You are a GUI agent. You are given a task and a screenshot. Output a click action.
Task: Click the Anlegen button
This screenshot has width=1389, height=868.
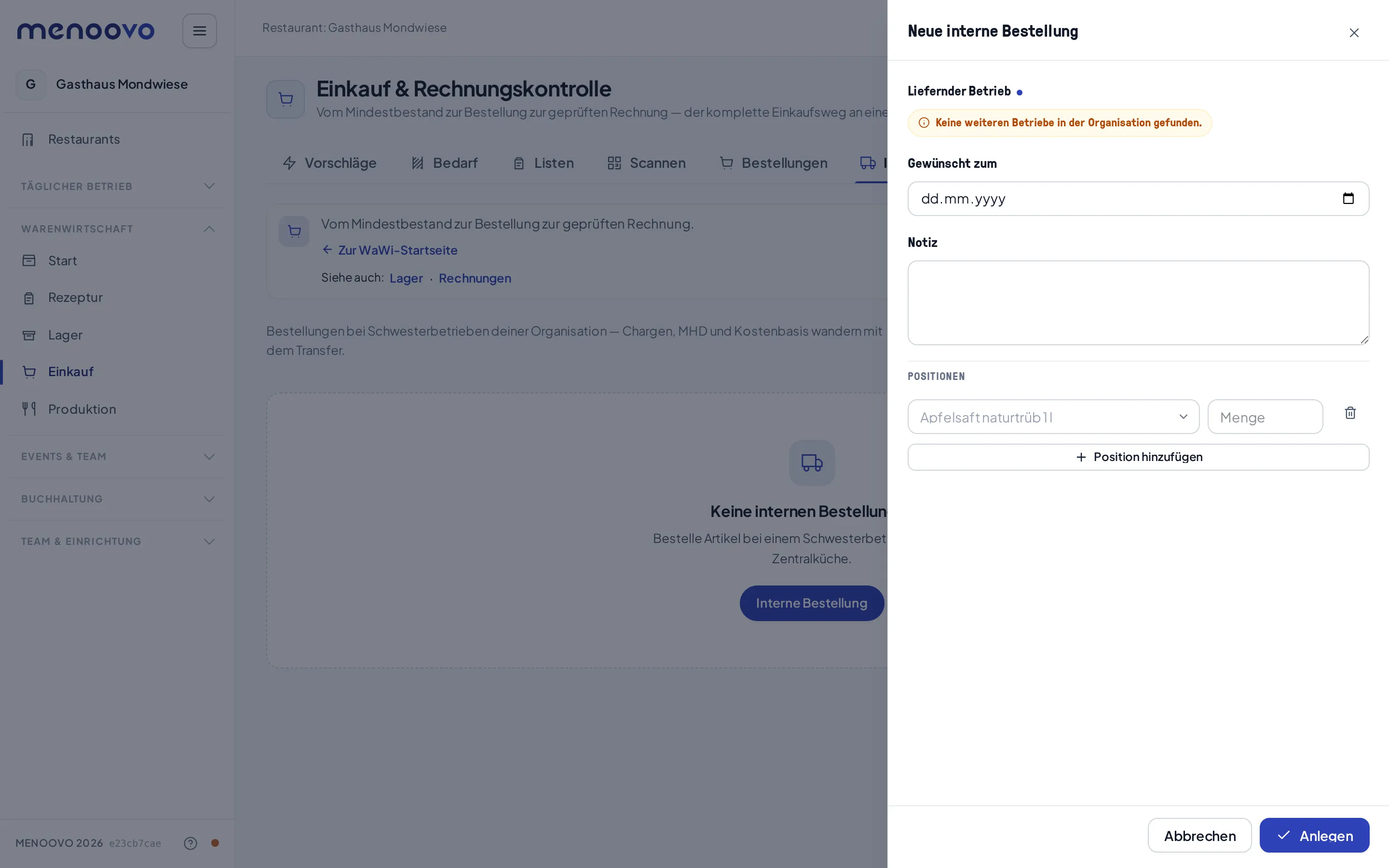1314,835
